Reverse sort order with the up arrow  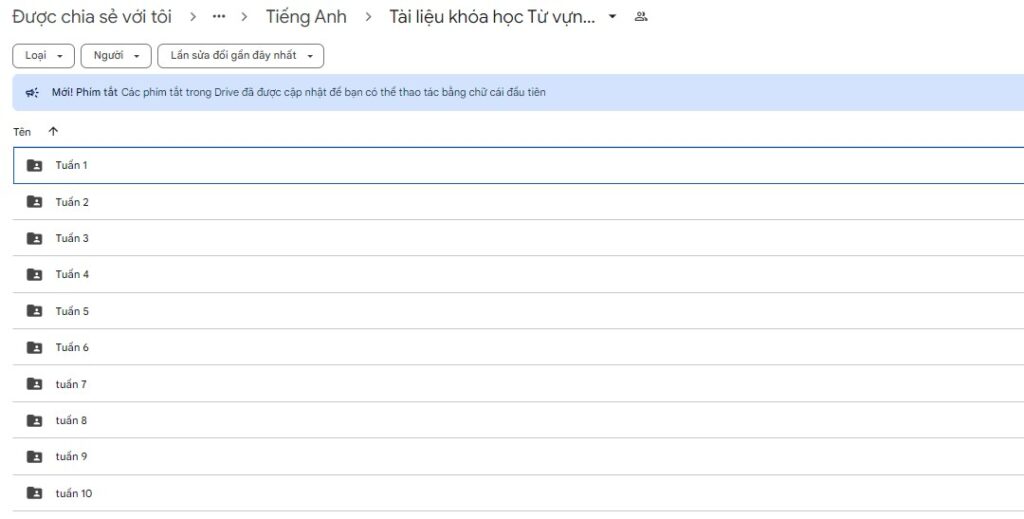[53, 131]
